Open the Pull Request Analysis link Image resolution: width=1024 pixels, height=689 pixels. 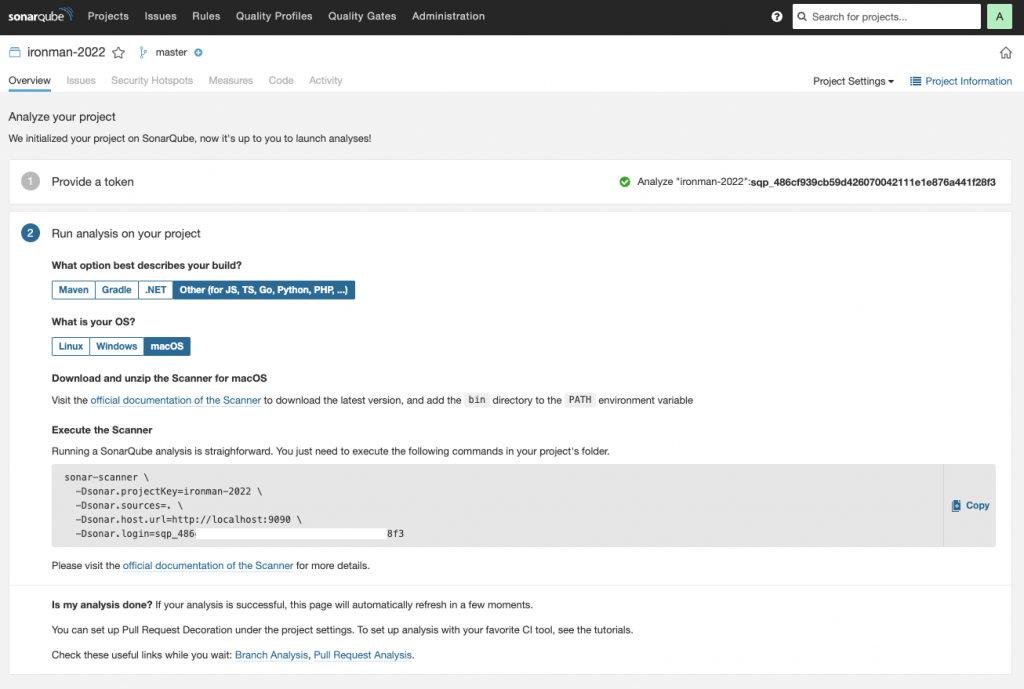(362, 655)
